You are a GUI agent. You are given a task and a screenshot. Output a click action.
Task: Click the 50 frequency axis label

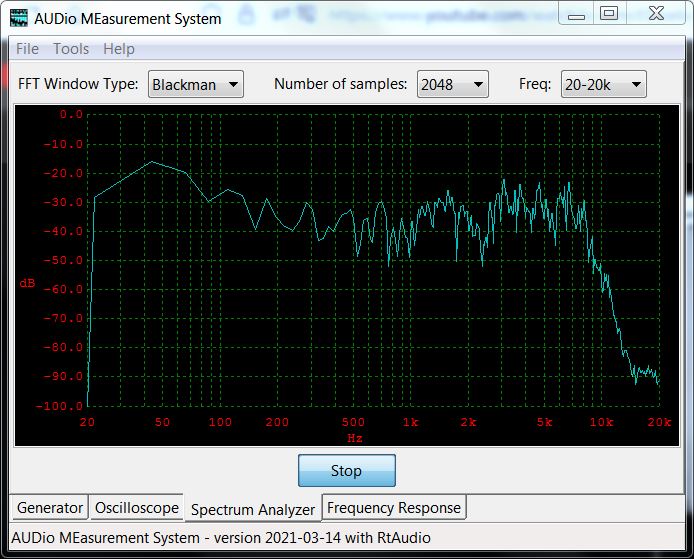tap(162, 422)
